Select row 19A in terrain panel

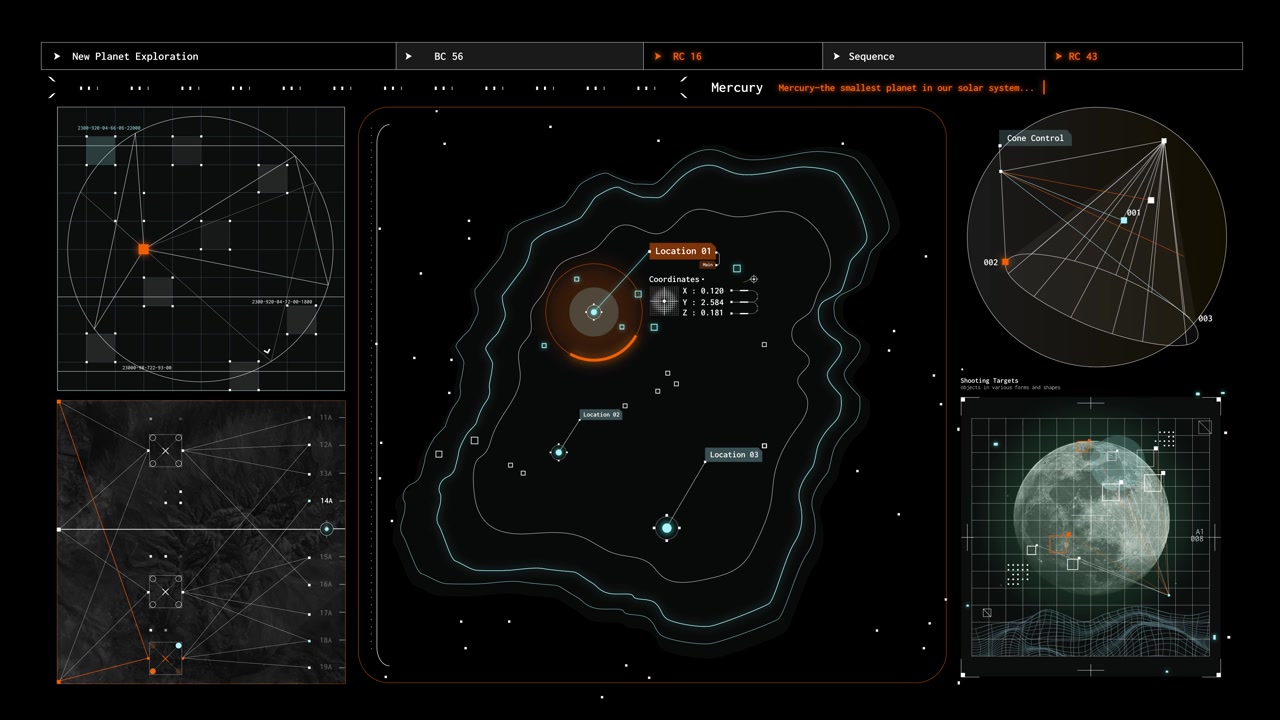point(326,667)
